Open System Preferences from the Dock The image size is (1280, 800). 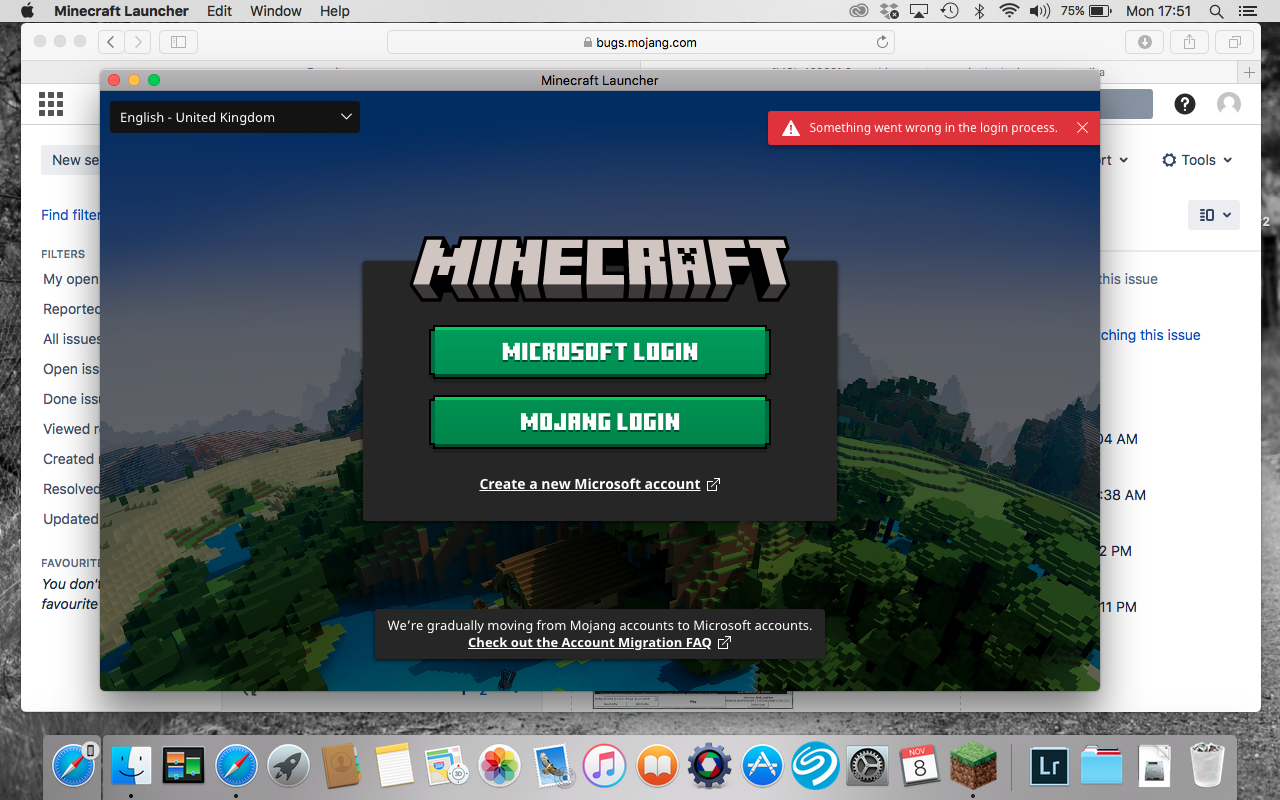point(867,767)
